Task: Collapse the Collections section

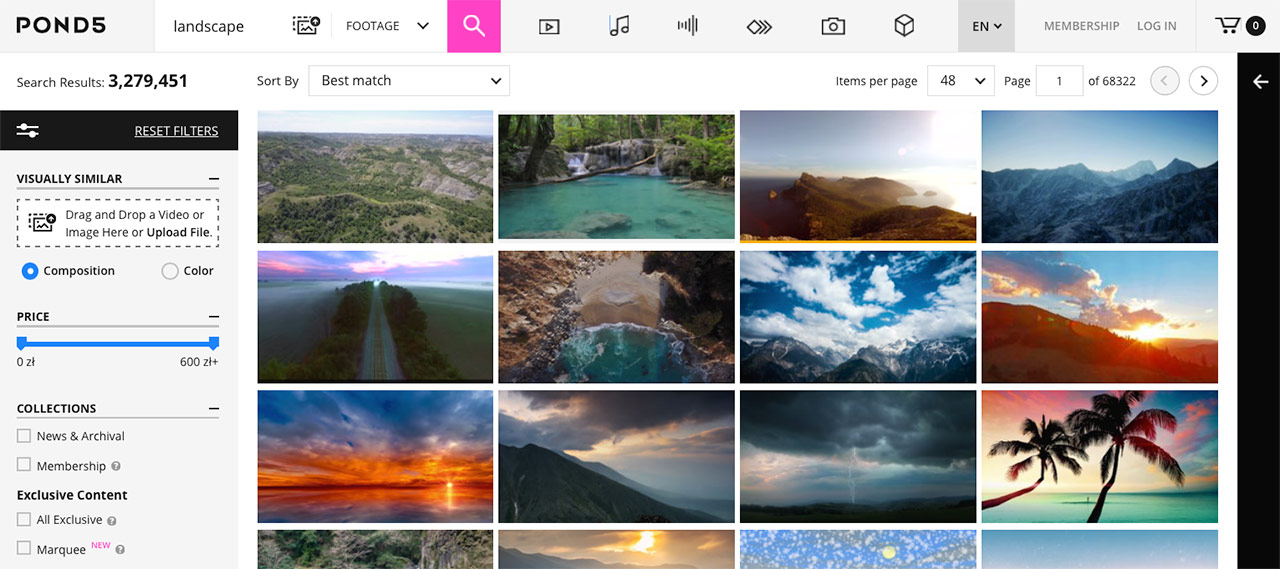Action: click(x=214, y=409)
